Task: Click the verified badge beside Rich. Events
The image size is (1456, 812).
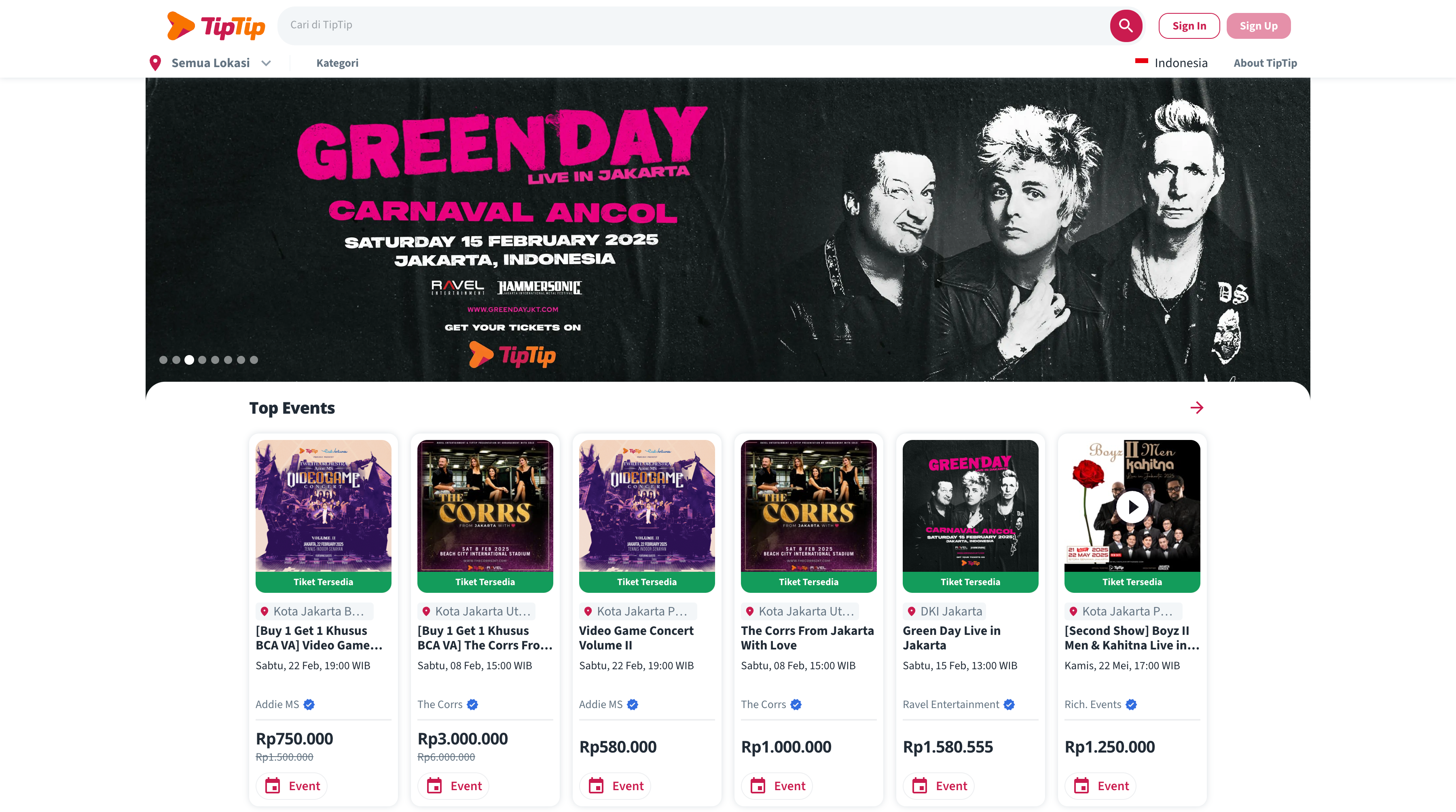Action: 1131,704
